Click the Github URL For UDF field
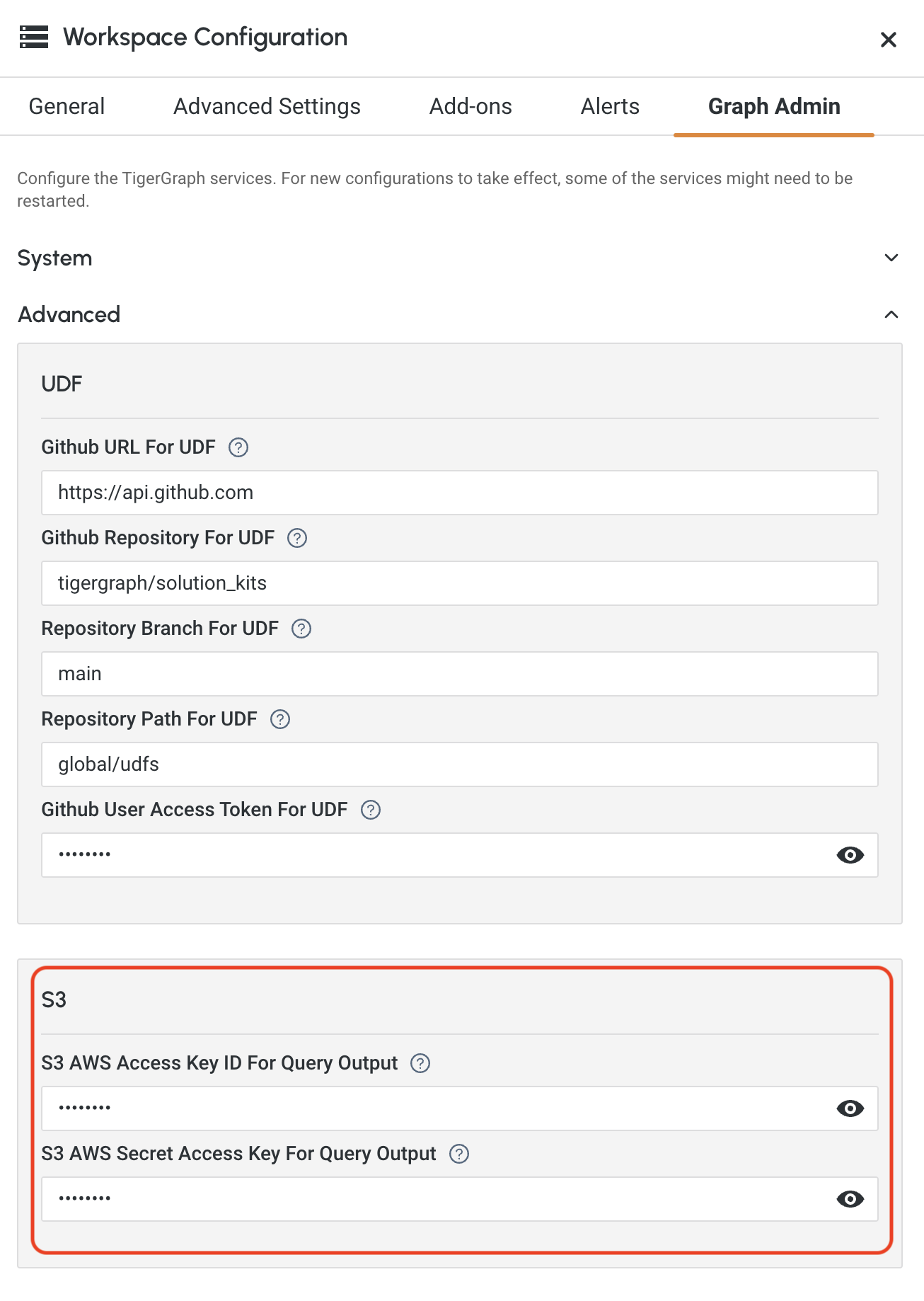This screenshot has height=1301, width=924. [x=460, y=493]
